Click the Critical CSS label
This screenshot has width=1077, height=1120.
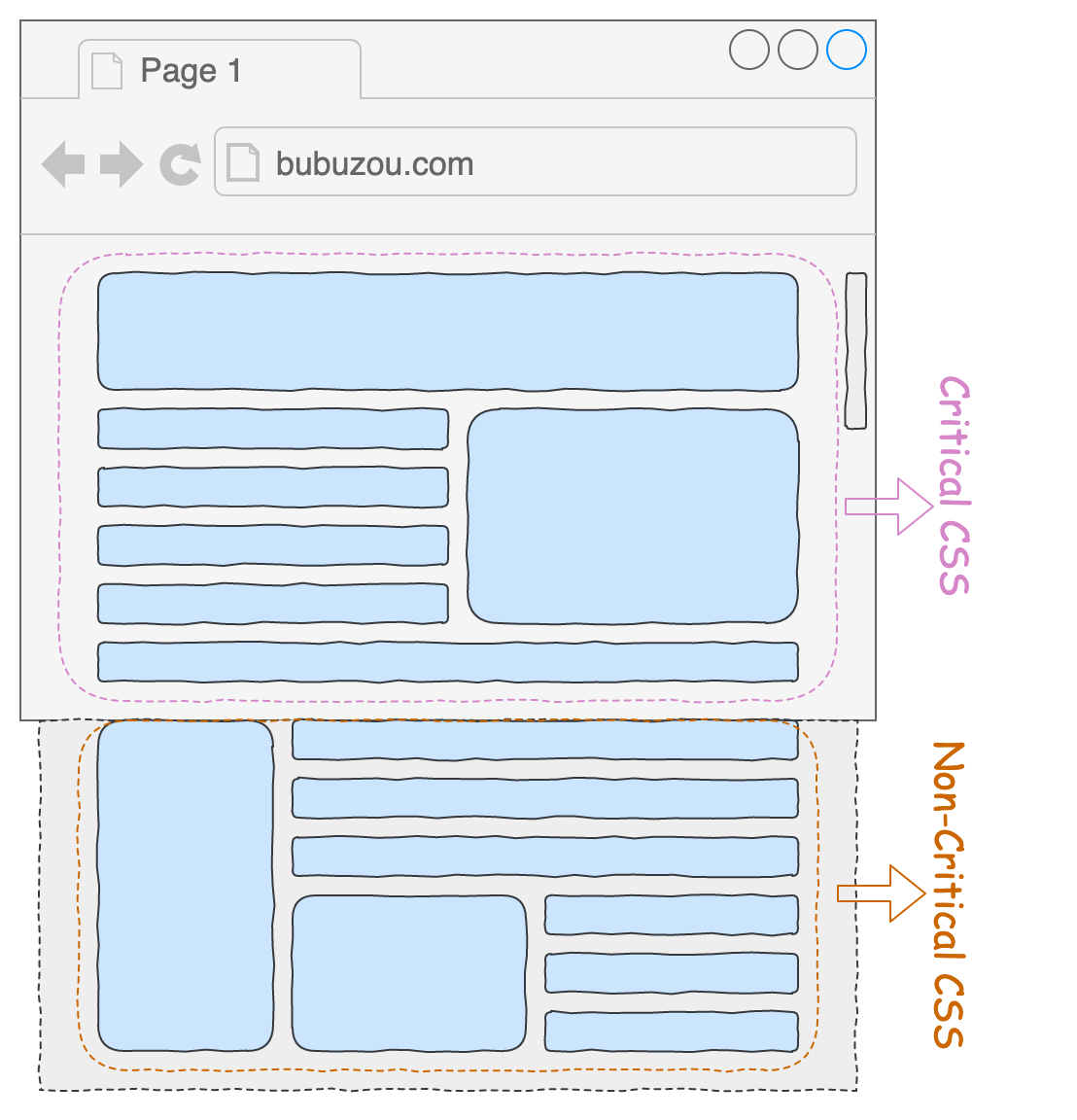pyautogui.click(x=954, y=485)
